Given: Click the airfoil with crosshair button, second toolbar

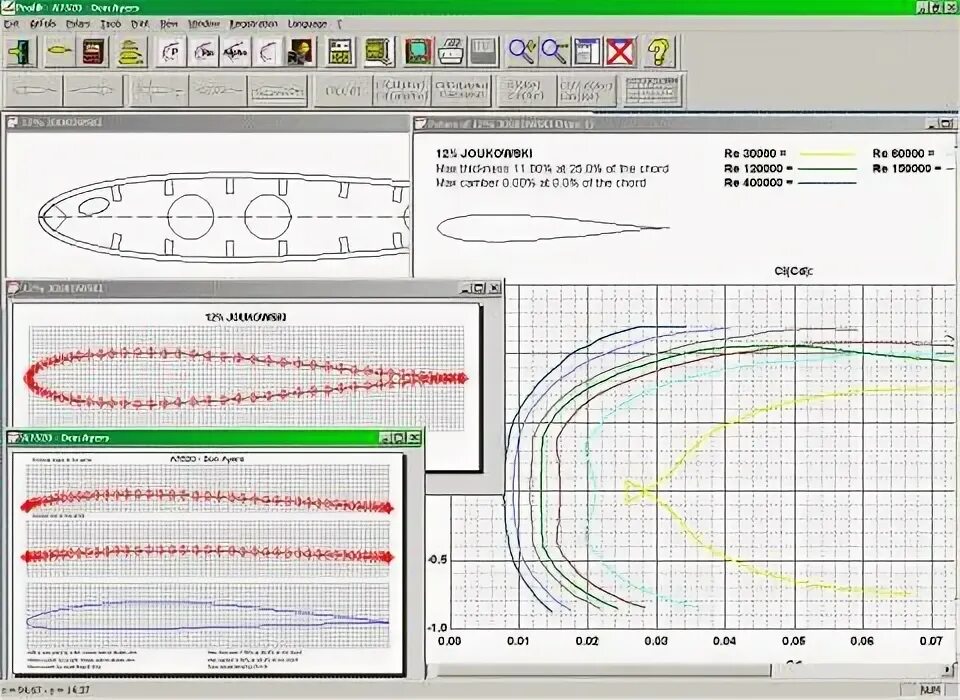Looking at the screenshot, I should tap(158, 91).
